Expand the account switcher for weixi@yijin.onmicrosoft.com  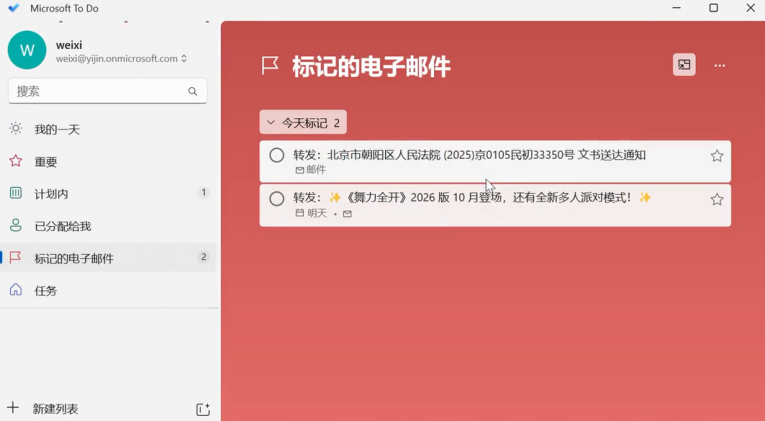(x=183, y=59)
